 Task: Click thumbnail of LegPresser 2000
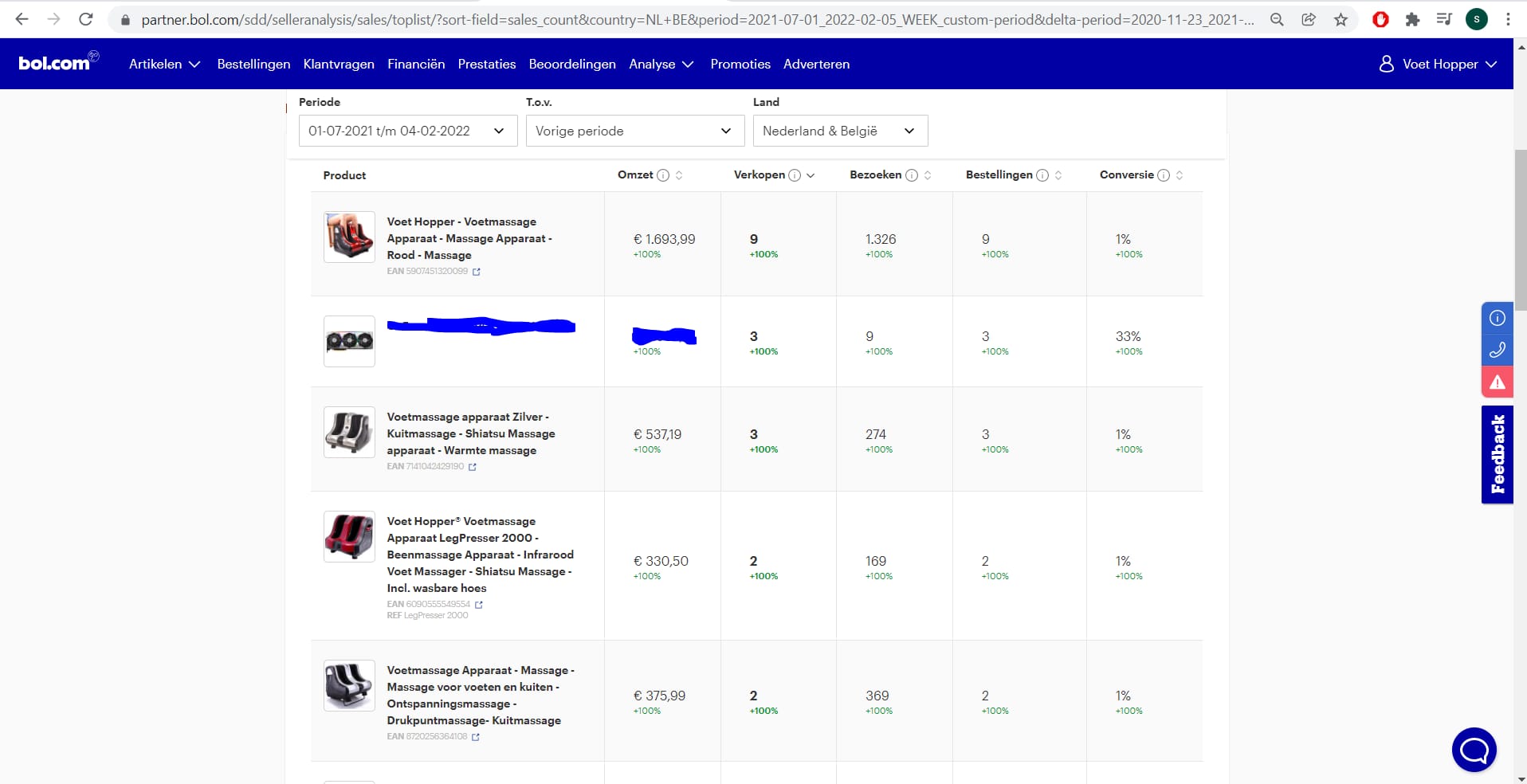click(x=349, y=536)
